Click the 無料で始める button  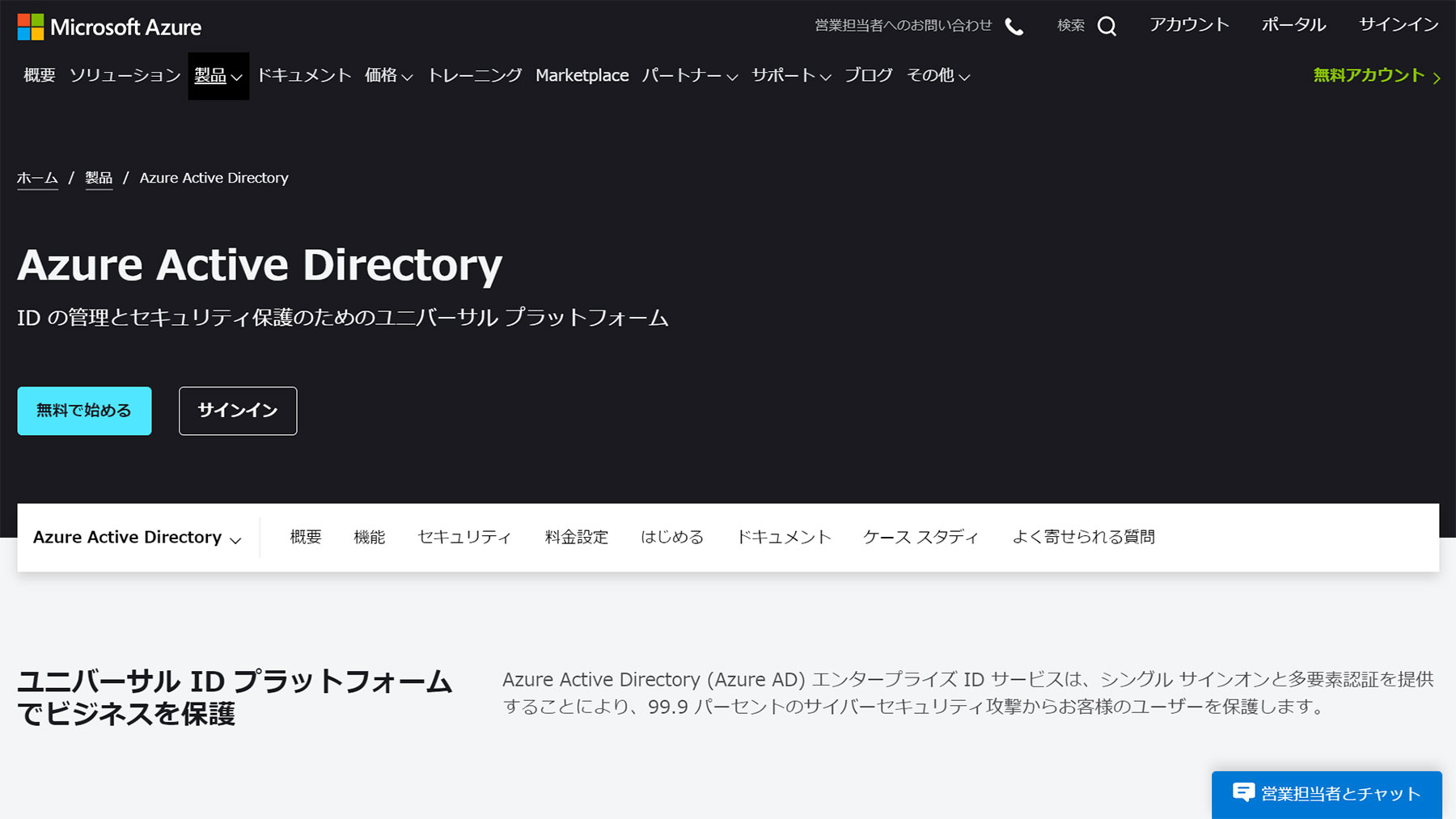[84, 411]
